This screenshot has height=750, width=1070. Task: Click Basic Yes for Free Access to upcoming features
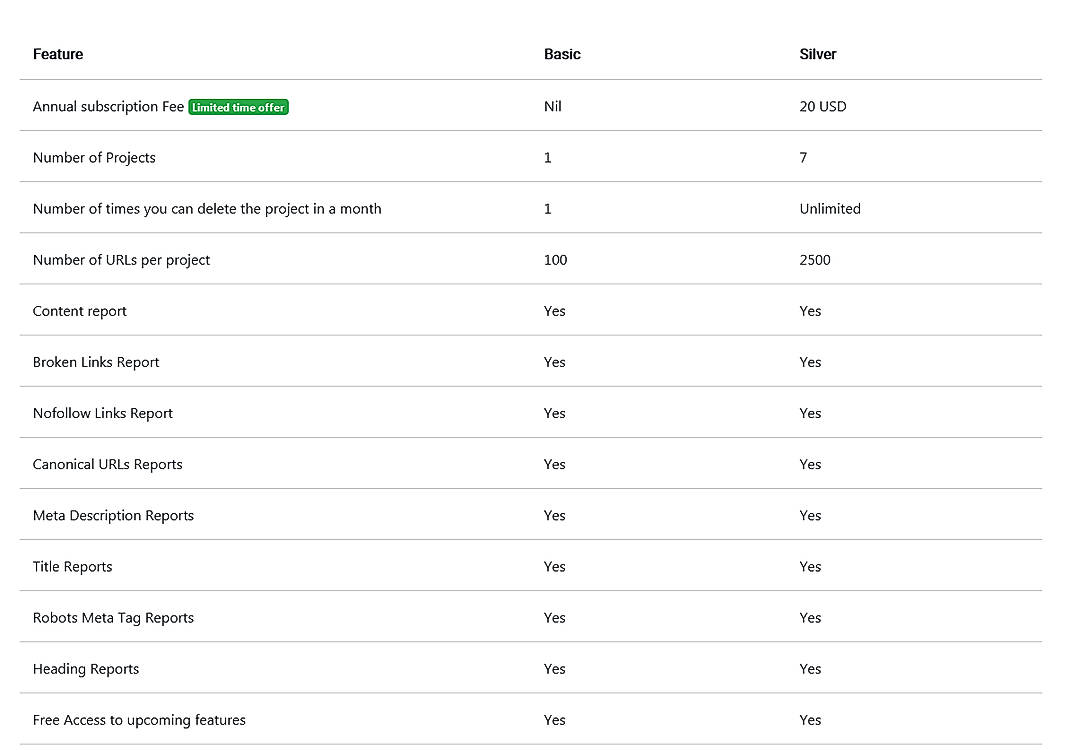pos(555,721)
